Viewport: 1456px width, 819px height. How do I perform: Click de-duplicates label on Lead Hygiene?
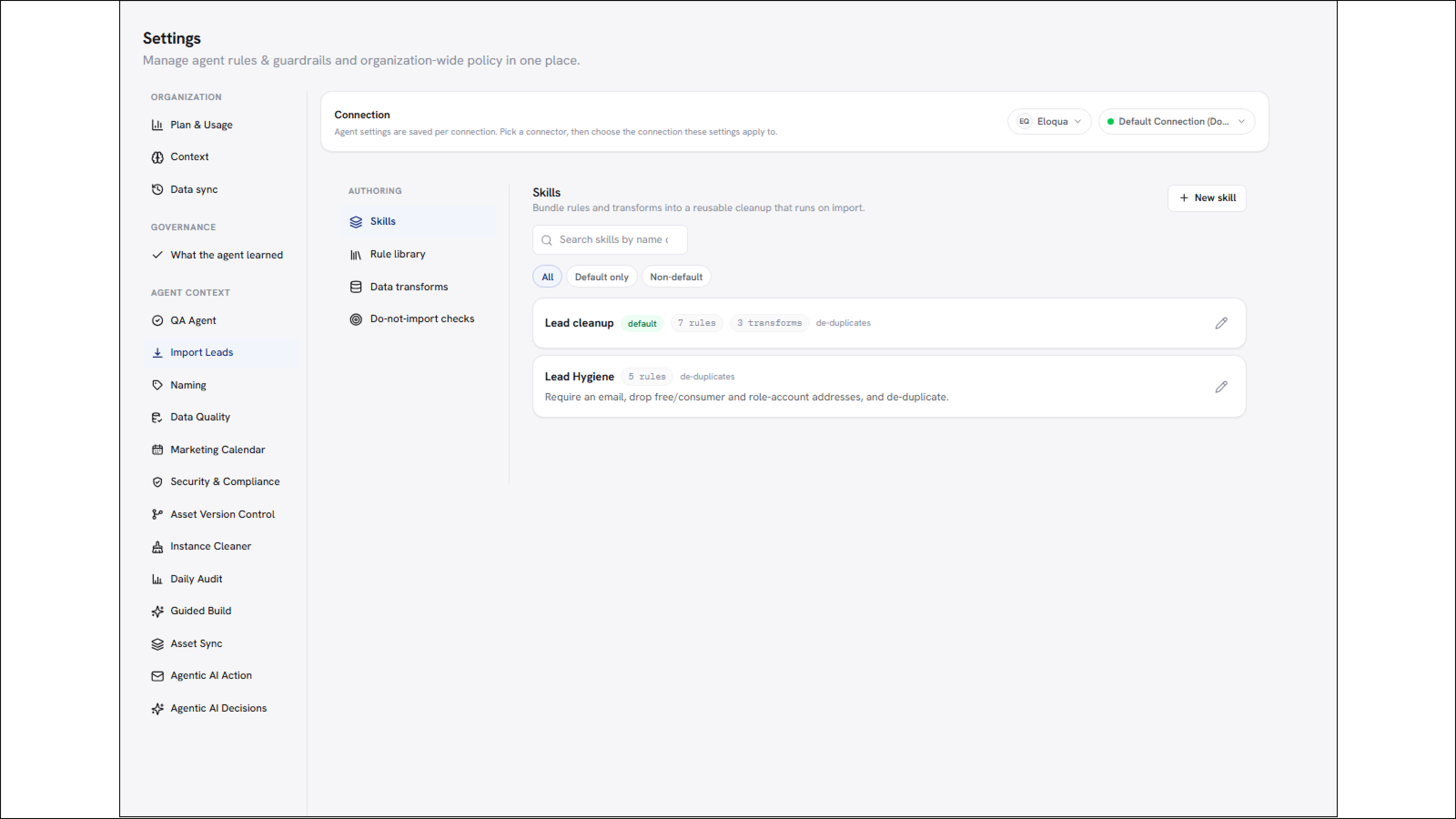(707, 376)
